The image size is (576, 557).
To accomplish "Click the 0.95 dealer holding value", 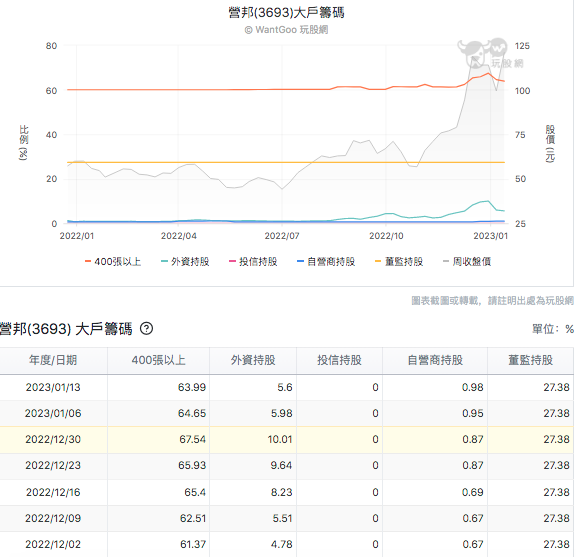I will 473,413.
